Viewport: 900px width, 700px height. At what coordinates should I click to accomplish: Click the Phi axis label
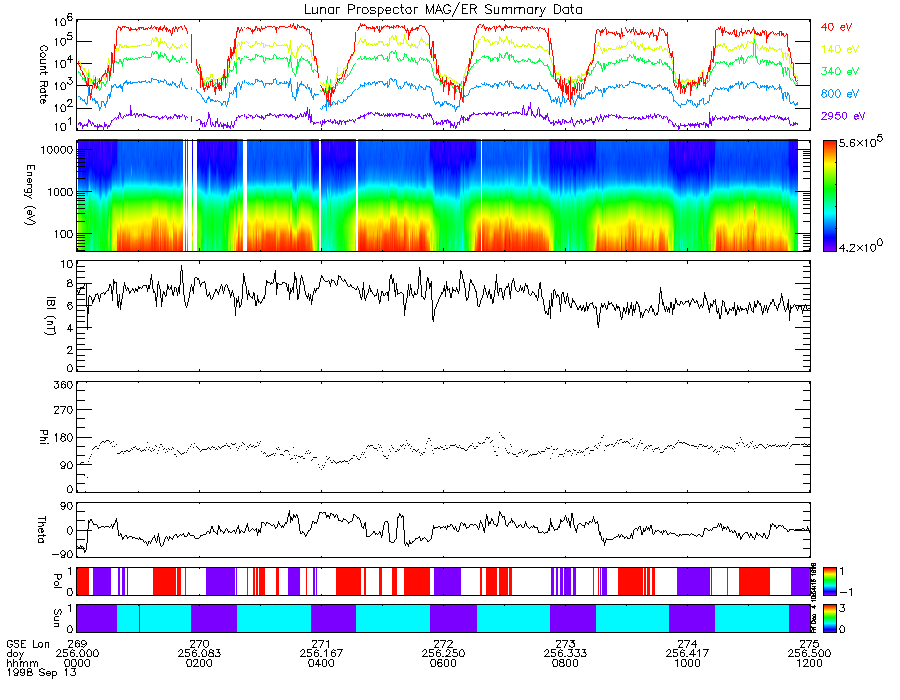43,437
